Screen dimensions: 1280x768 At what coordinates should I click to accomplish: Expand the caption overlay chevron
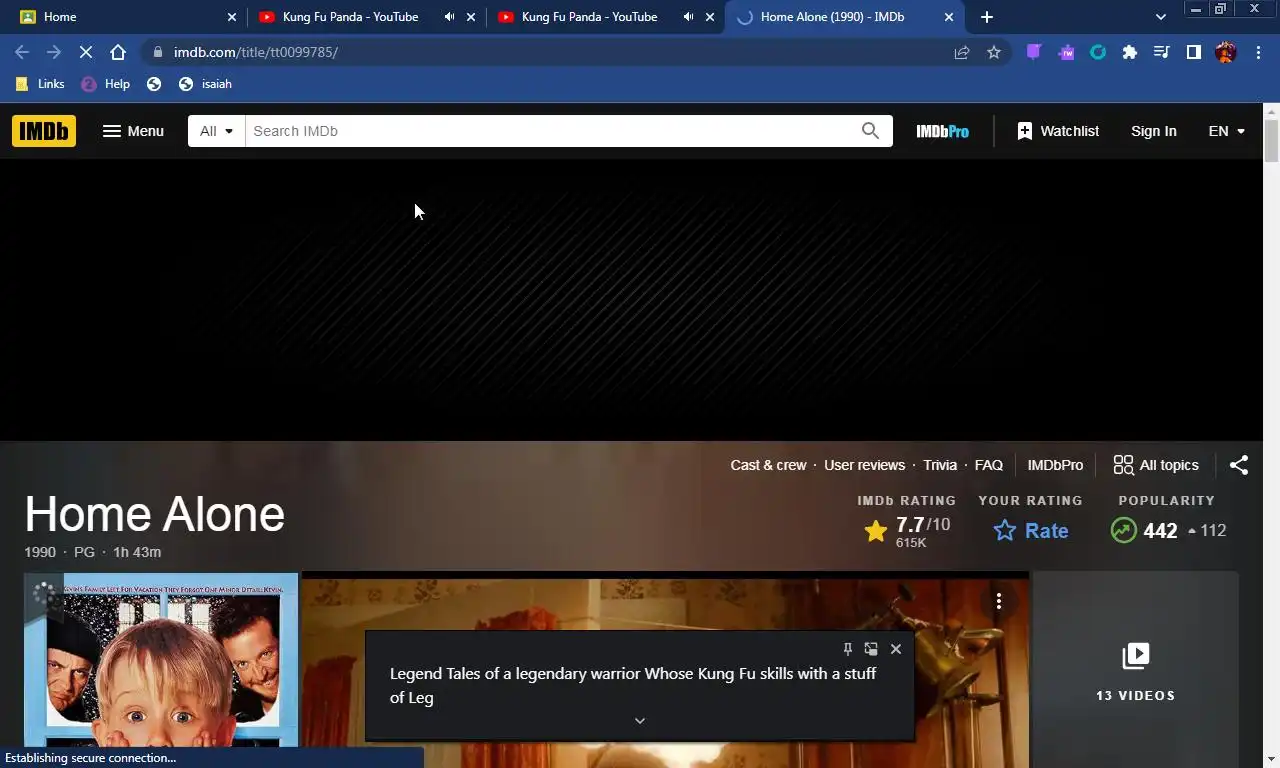click(640, 721)
